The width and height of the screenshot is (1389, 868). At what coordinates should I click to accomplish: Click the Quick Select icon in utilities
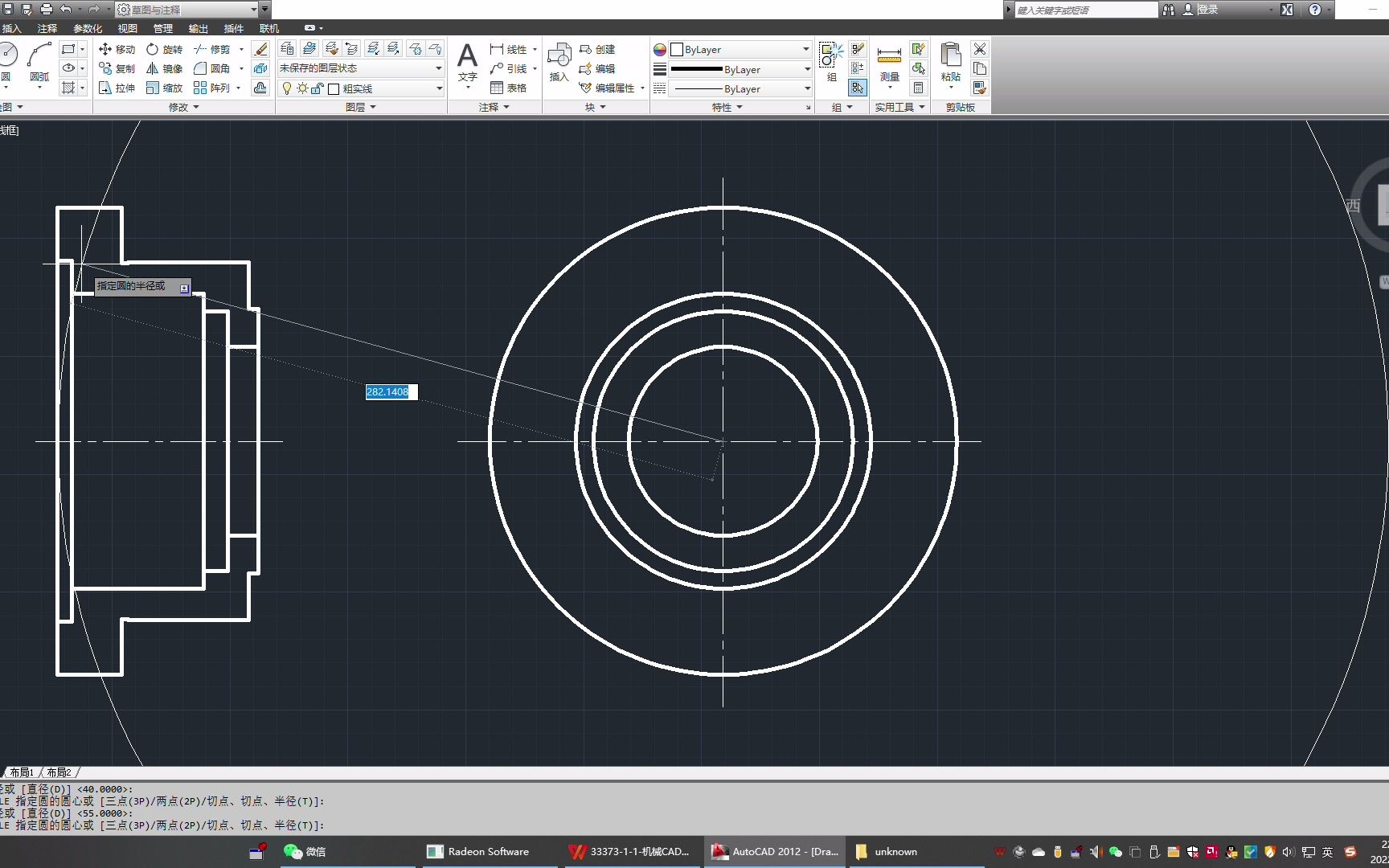[918, 49]
